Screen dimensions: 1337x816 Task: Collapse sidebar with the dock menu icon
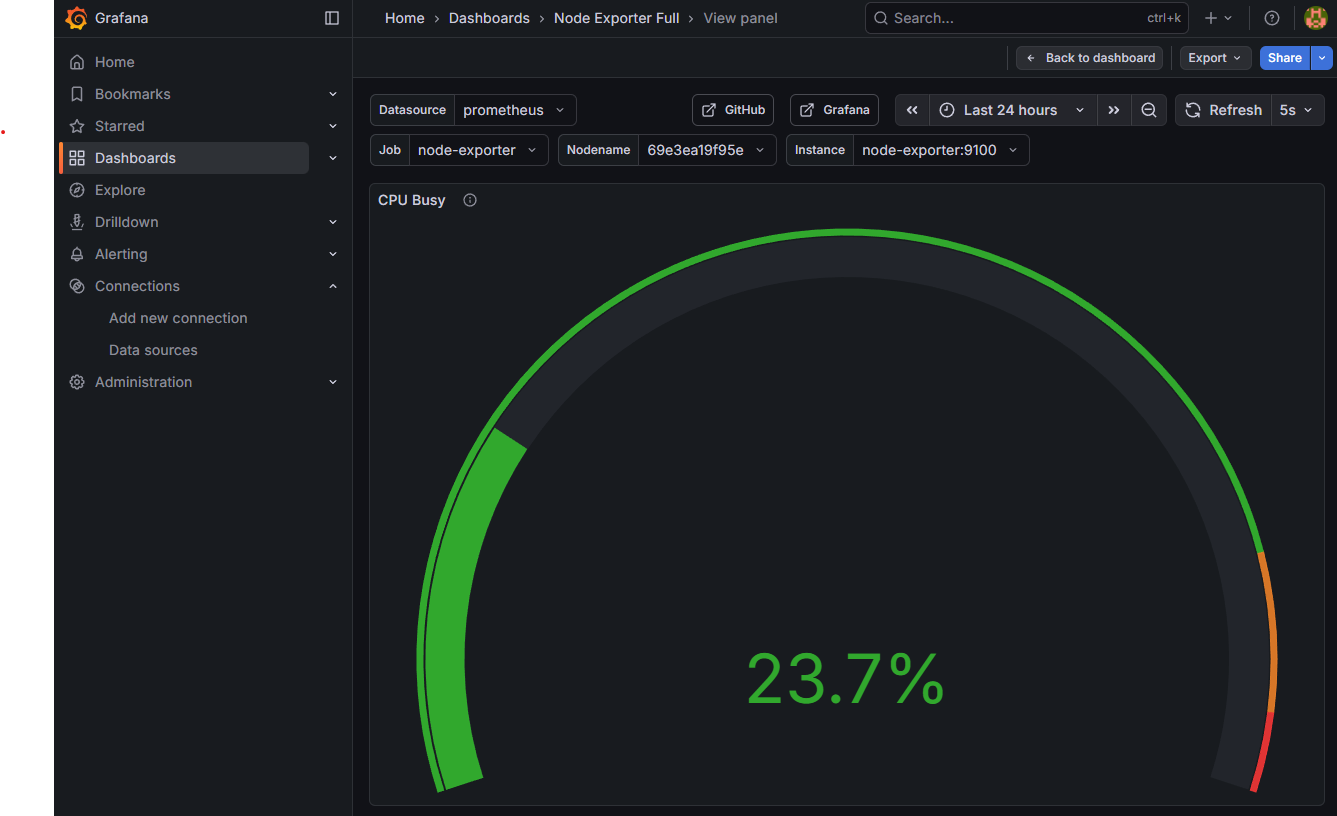tap(332, 18)
